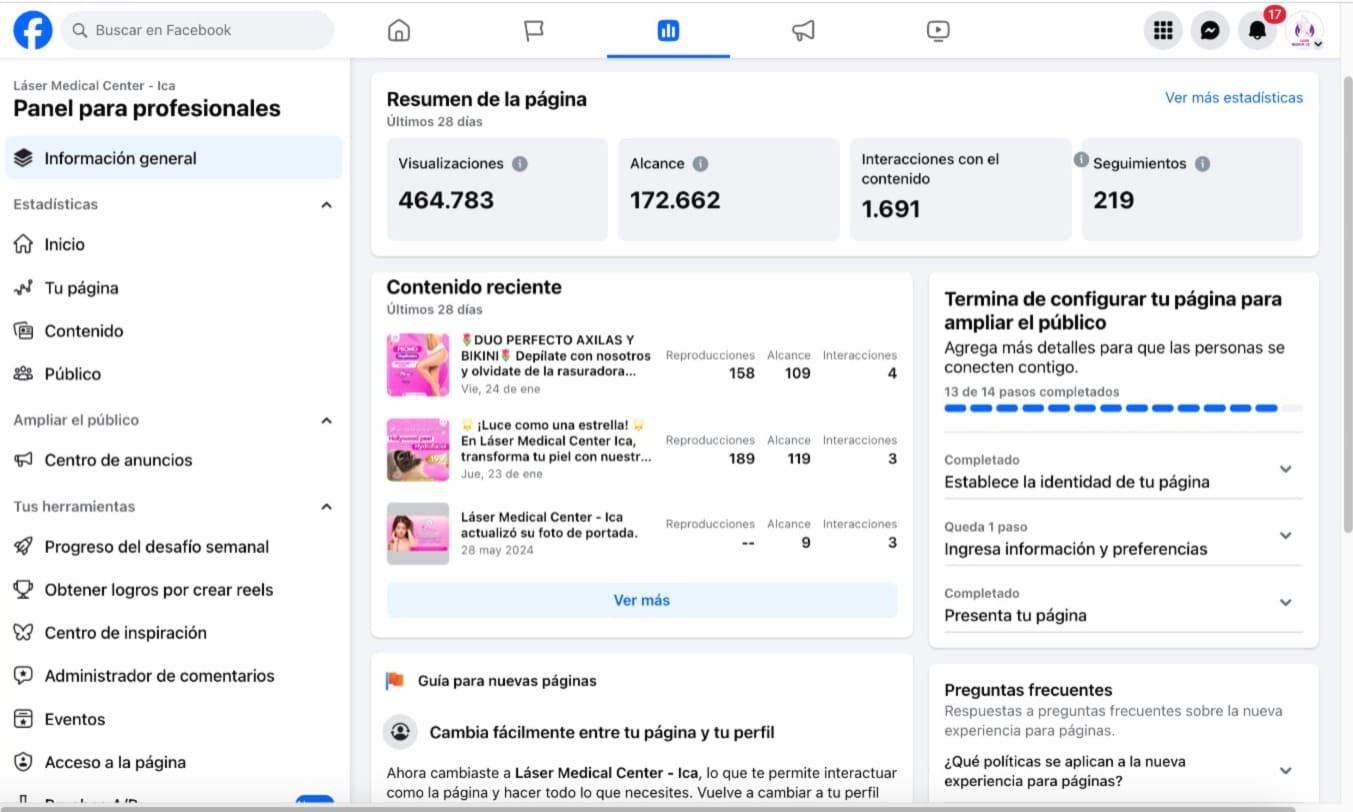This screenshot has width=1353, height=812.
Task: Click the info icon beside Alcance
Action: click(700, 164)
